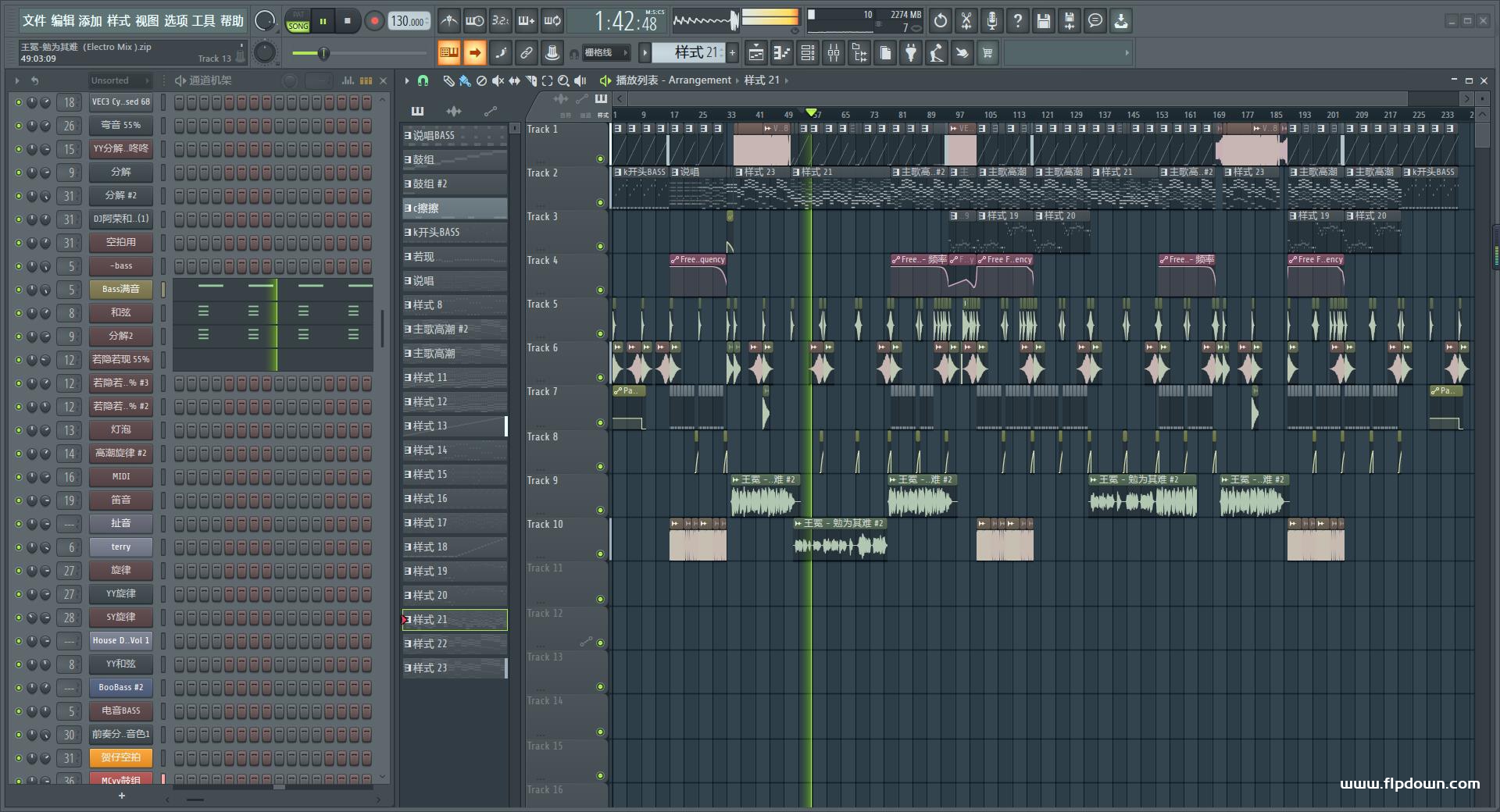Open the Unsorted channel filter dropdown
Viewport: 1500px width, 812px height.
[120, 80]
